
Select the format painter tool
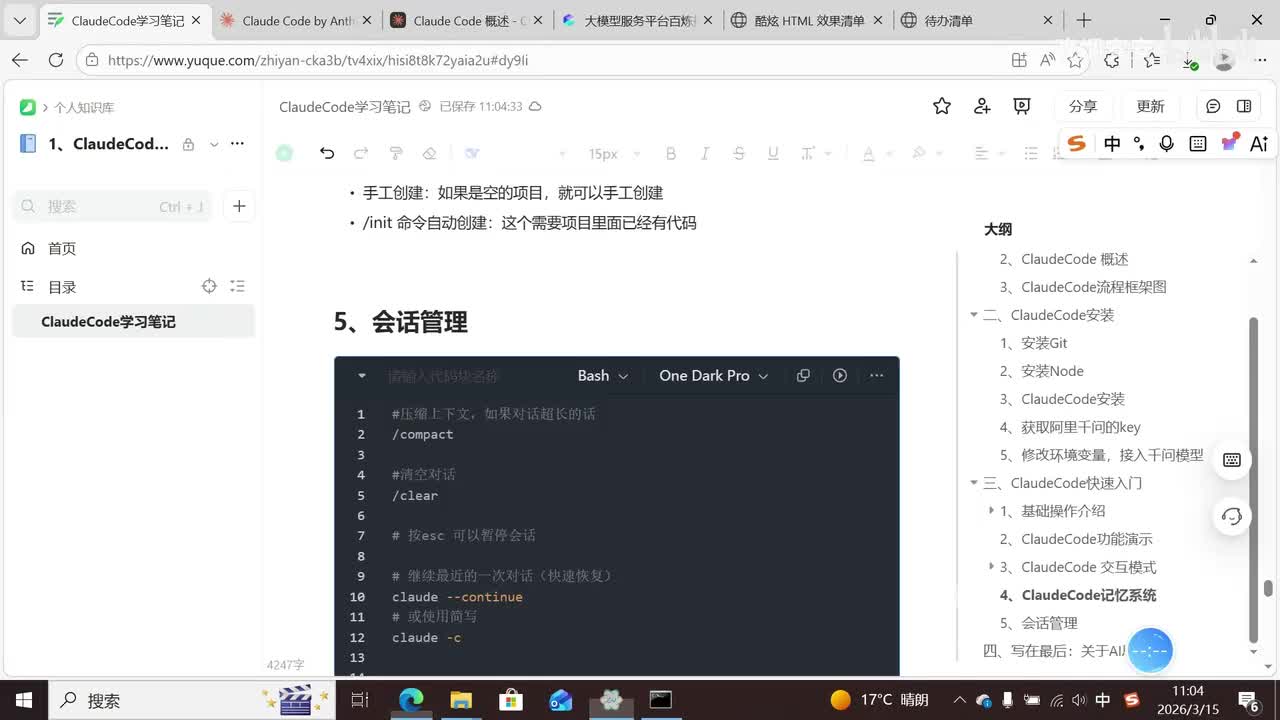[395, 153]
